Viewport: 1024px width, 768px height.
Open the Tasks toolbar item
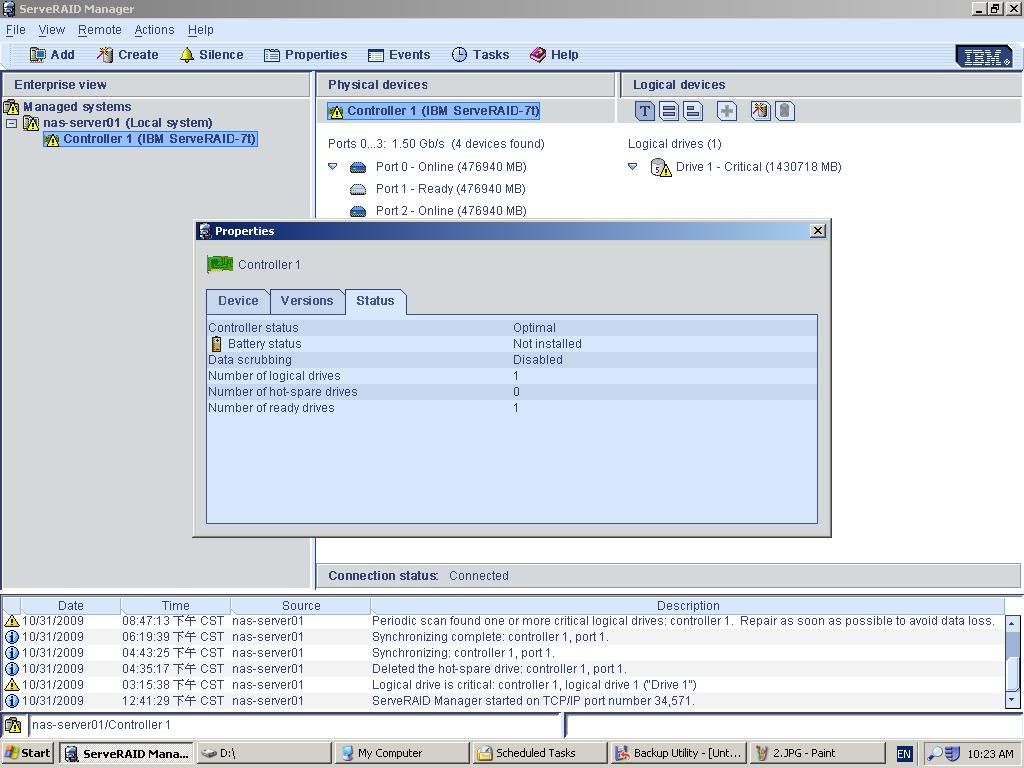(480, 55)
